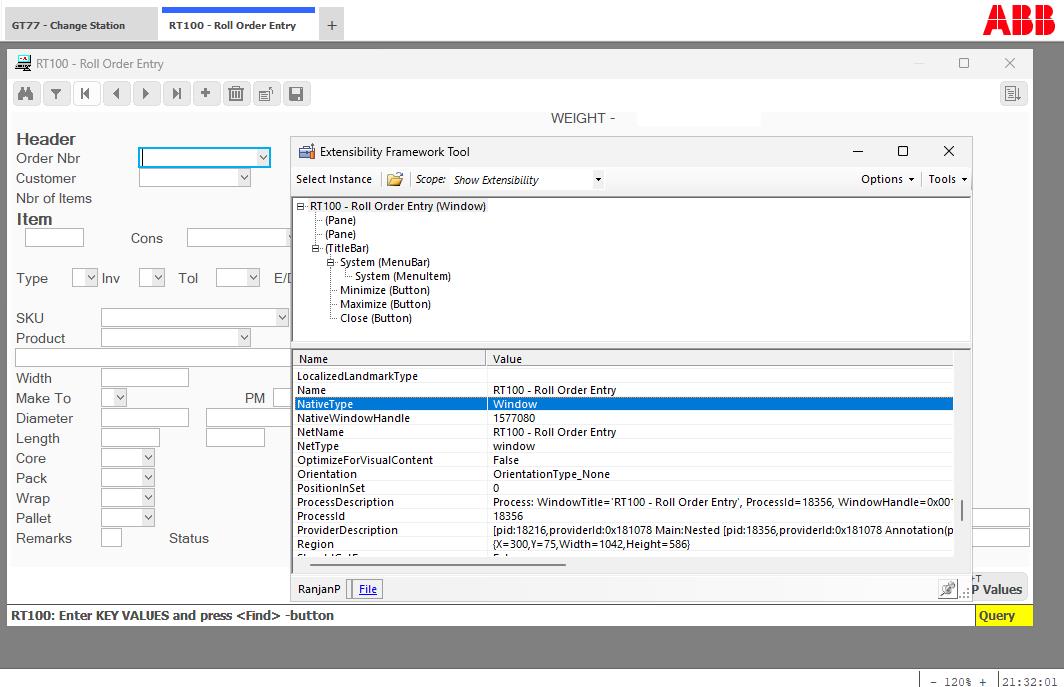Delete the record using the trash icon
Viewport: 1064px width, 687px height.
click(x=237, y=93)
